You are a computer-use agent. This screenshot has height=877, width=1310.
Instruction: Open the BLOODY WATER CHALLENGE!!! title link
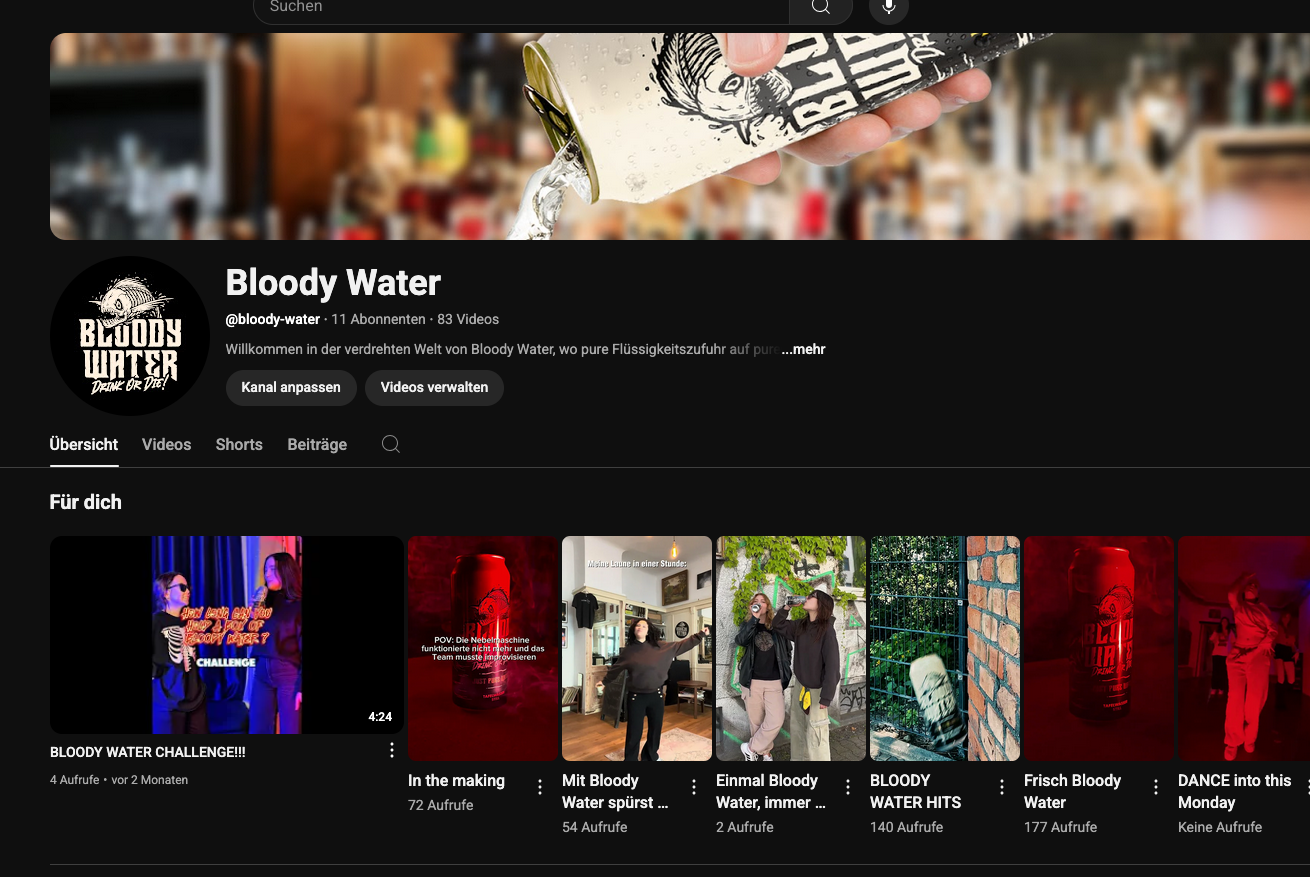point(148,752)
